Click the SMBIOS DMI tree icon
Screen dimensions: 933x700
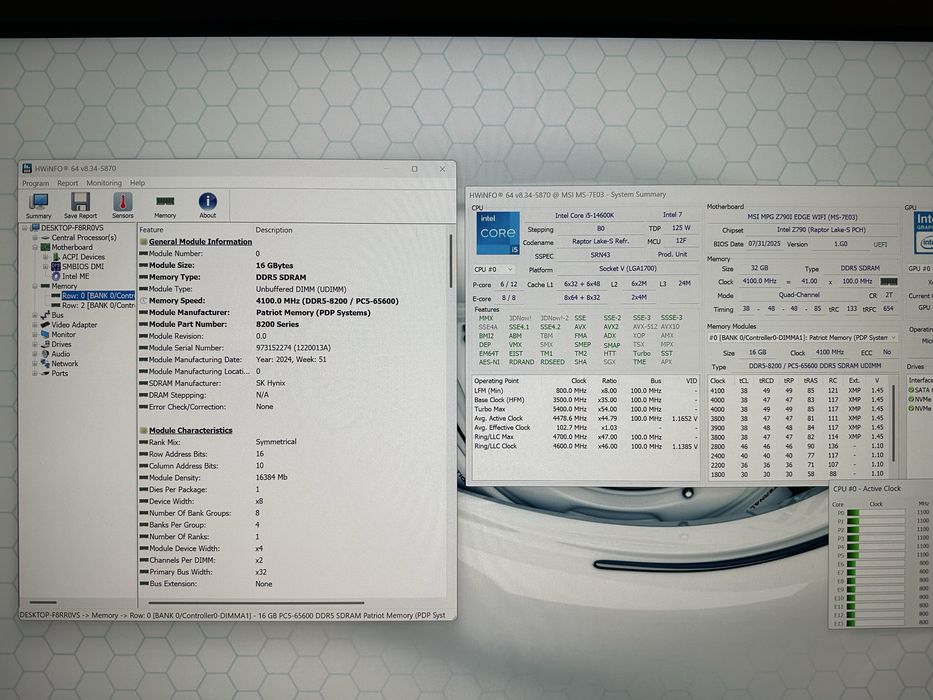point(56,267)
